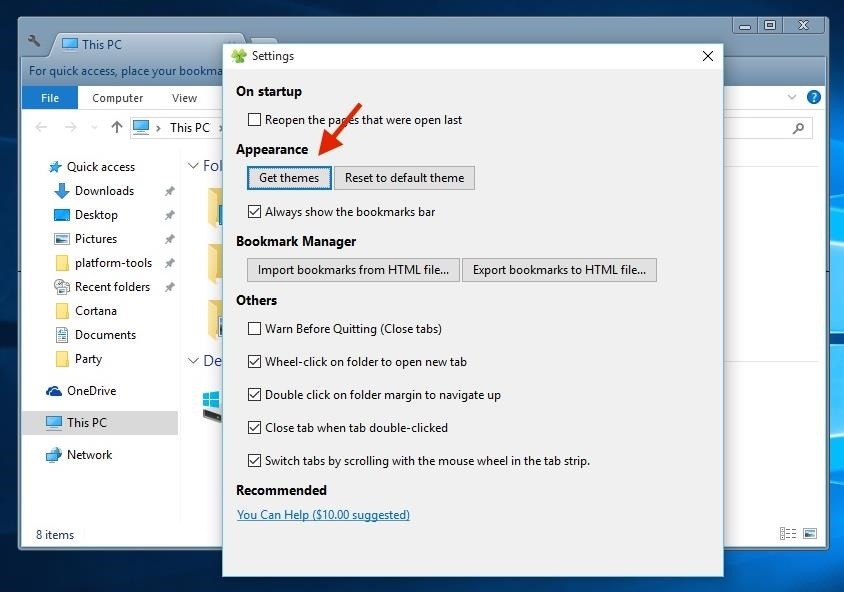Click the Cortana folder icon
The height and width of the screenshot is (592, 844).
tap(62, 311)
